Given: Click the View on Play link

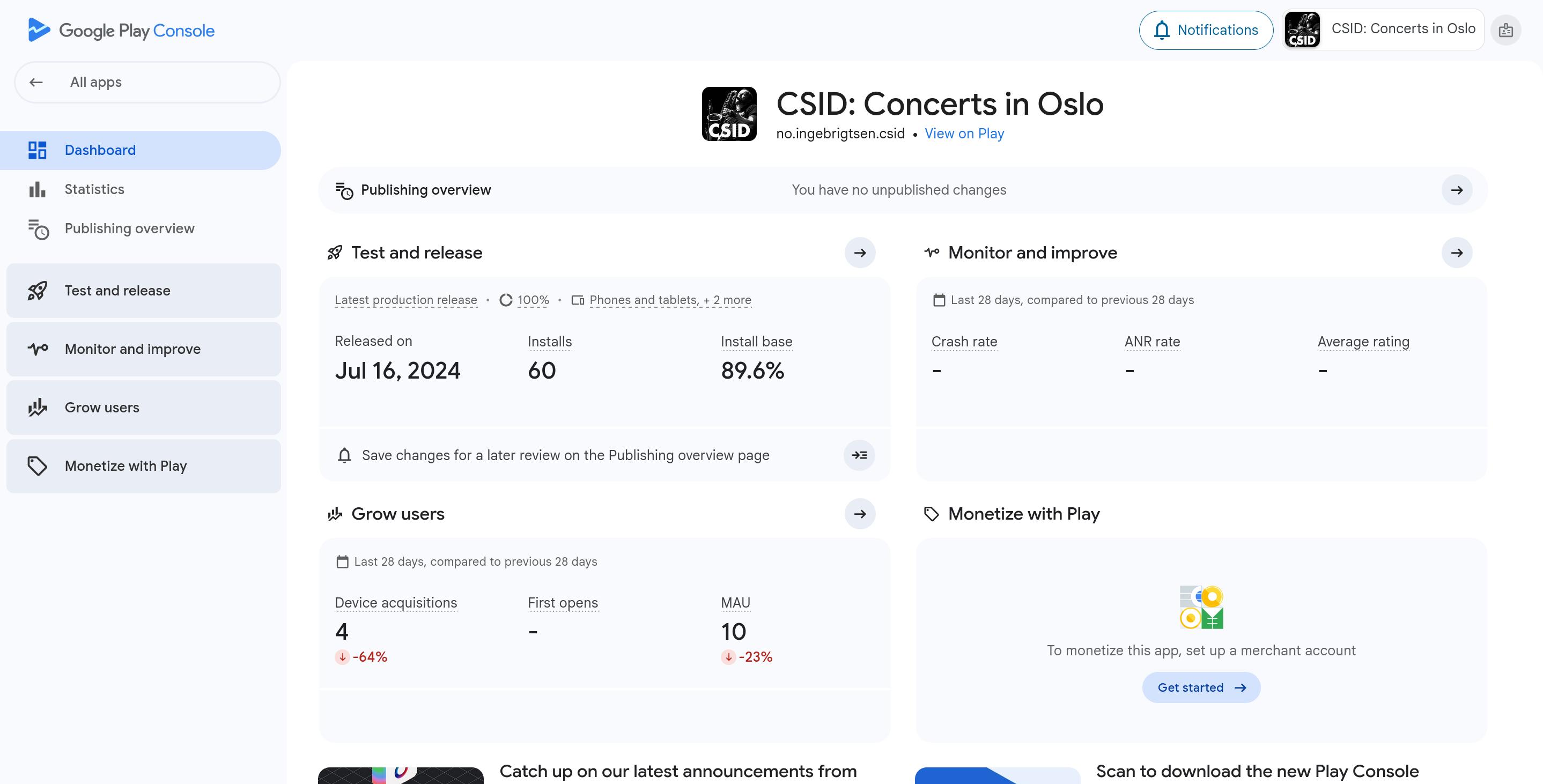Looking at the screenshot, I should click(964, 134).
